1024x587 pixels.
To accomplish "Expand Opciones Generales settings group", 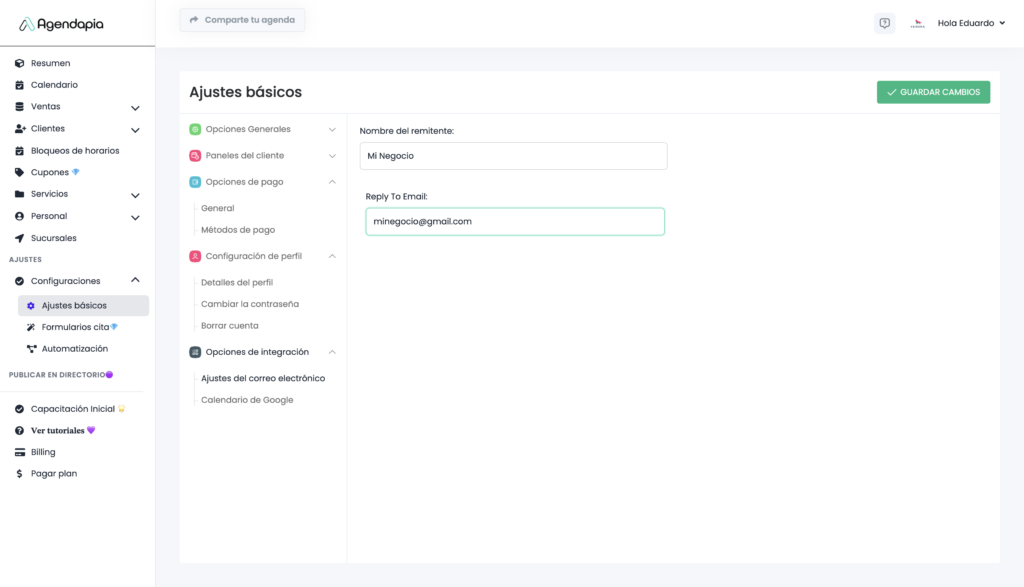I will click(x=332, y=129).
